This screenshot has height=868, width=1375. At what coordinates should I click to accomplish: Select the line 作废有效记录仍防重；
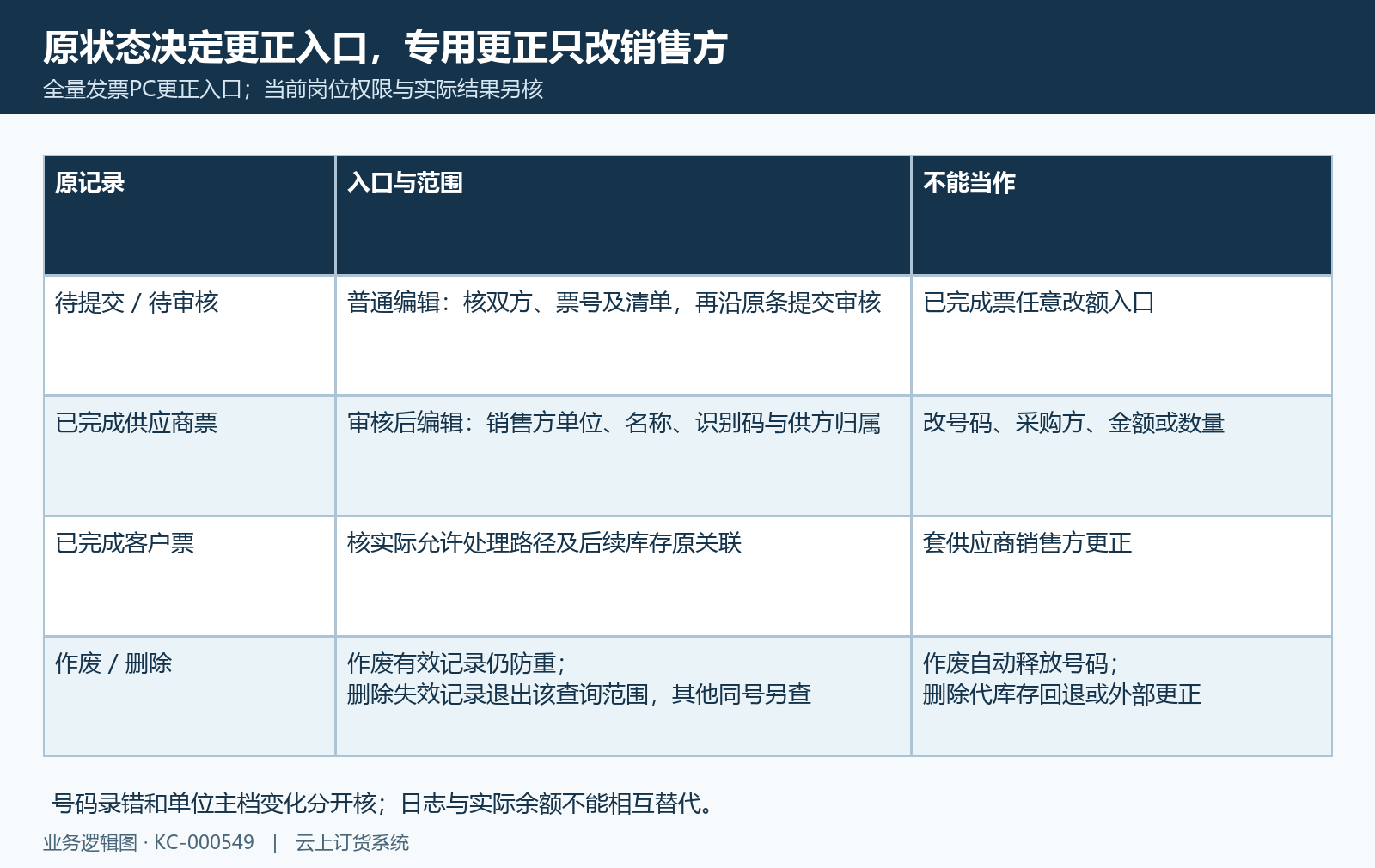(x=456, y=663)
